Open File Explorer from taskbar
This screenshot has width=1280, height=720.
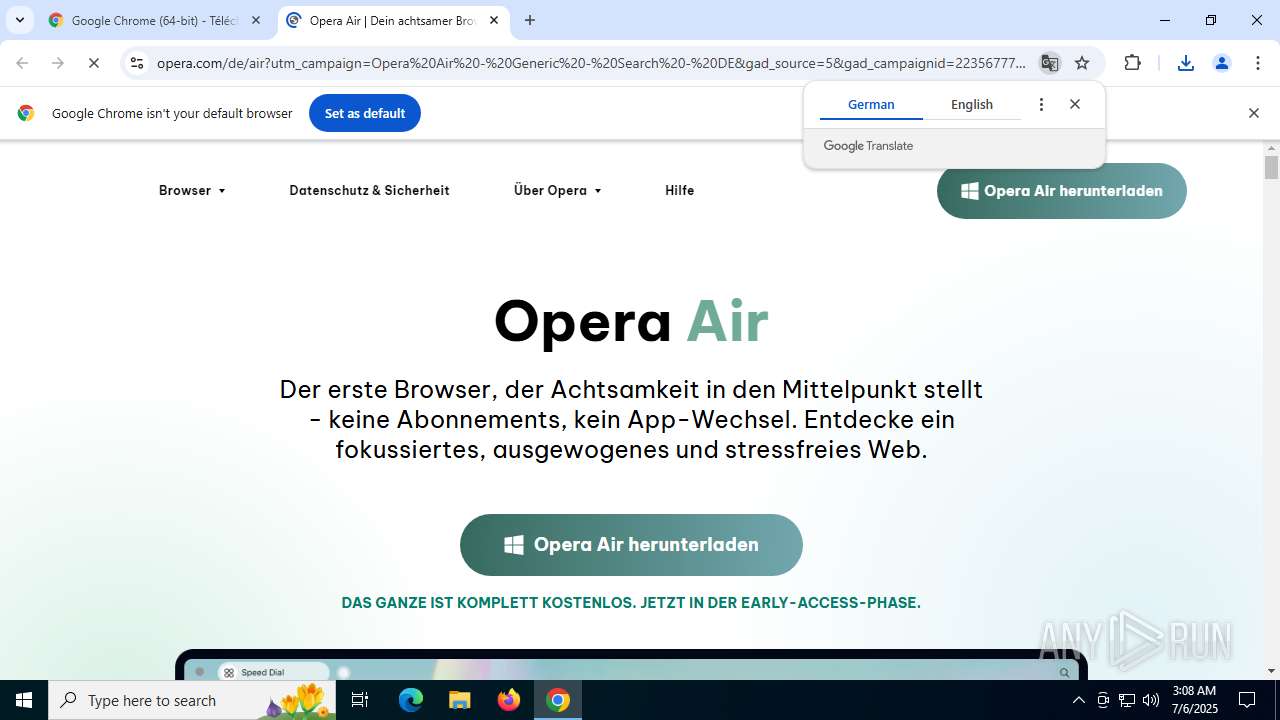[459, 700]
